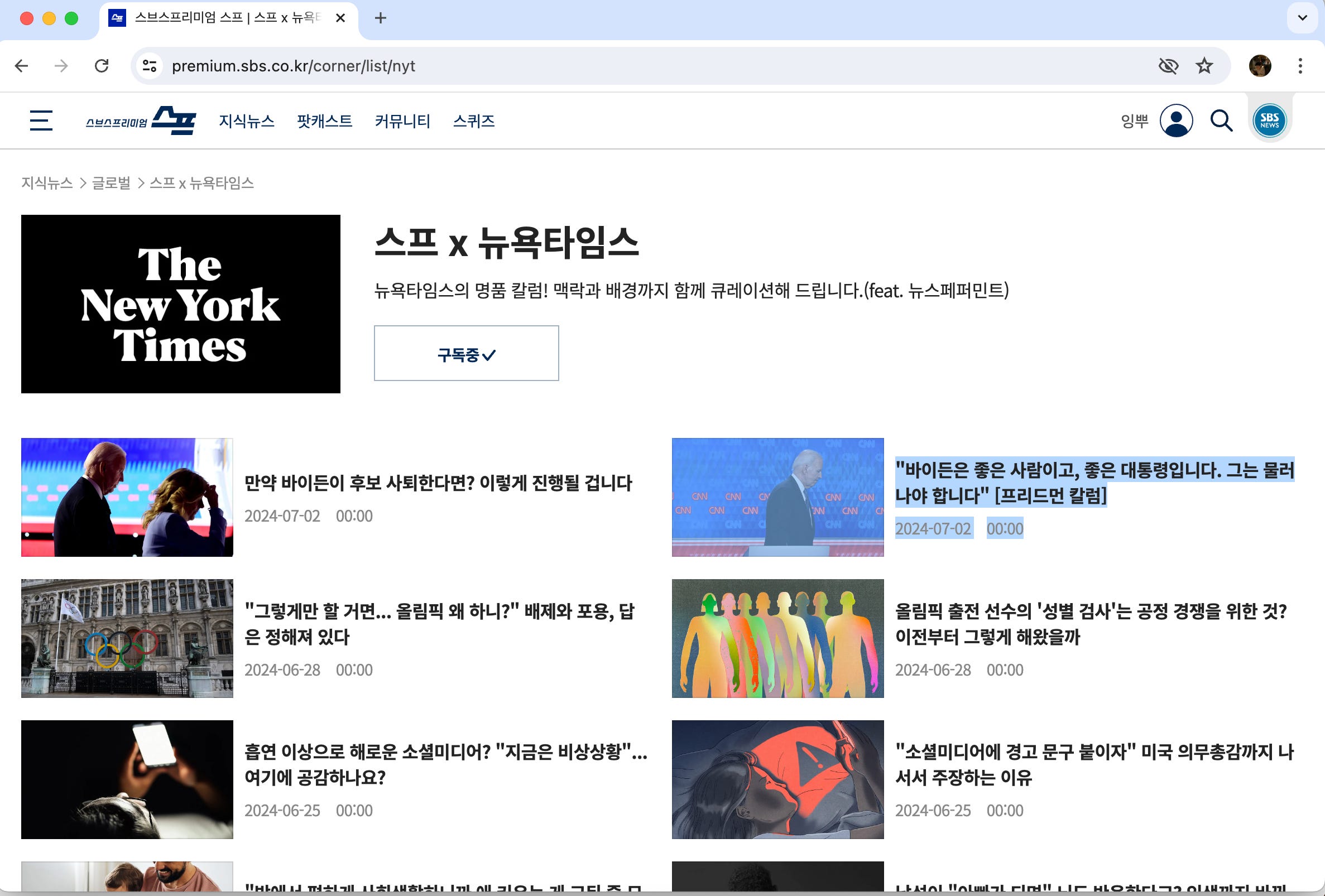
Task: Click the 스프 x 뉴욕타임스 page heading
Action: [506, 243]
